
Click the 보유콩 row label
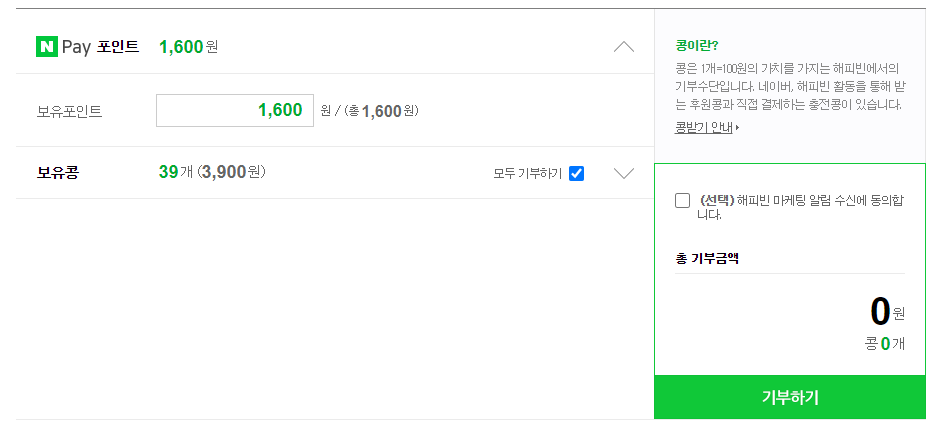point(58,172)
